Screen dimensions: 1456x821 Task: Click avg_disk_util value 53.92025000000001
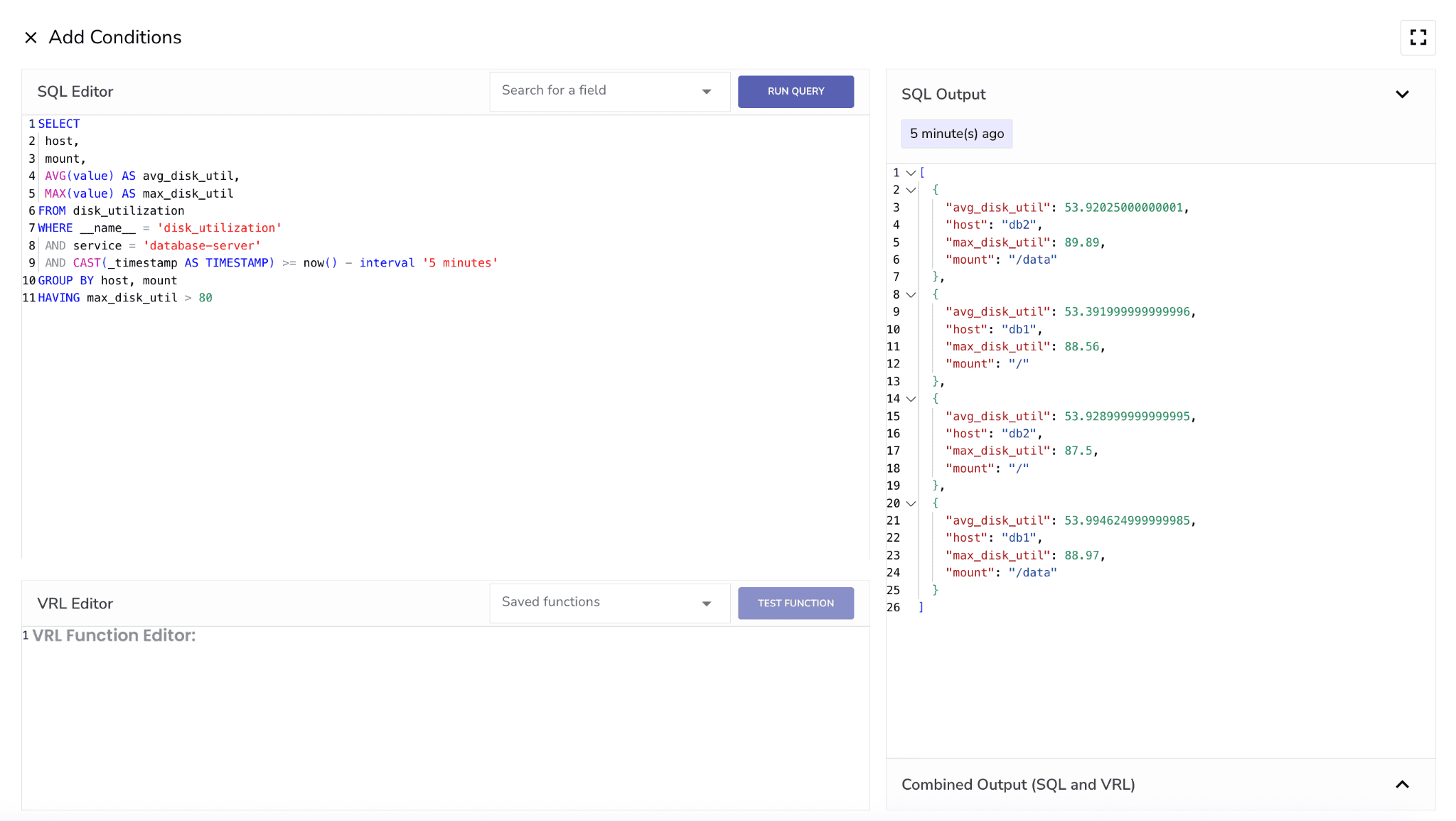[x=1123, y=208]
